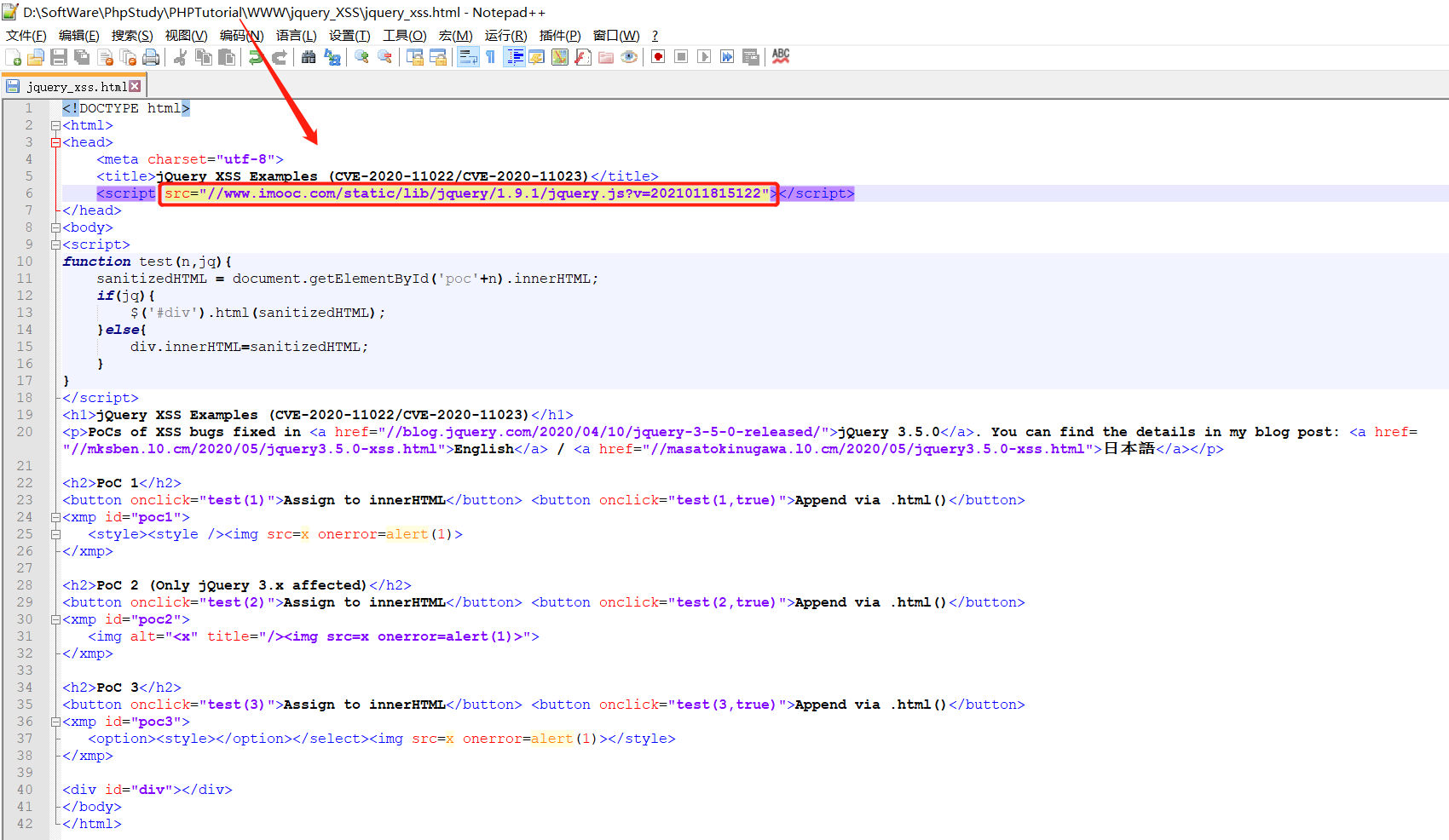Zoom in with the magnifier plus icon
This screenshot has width=1449, height=840.
[x=362, y=57]
